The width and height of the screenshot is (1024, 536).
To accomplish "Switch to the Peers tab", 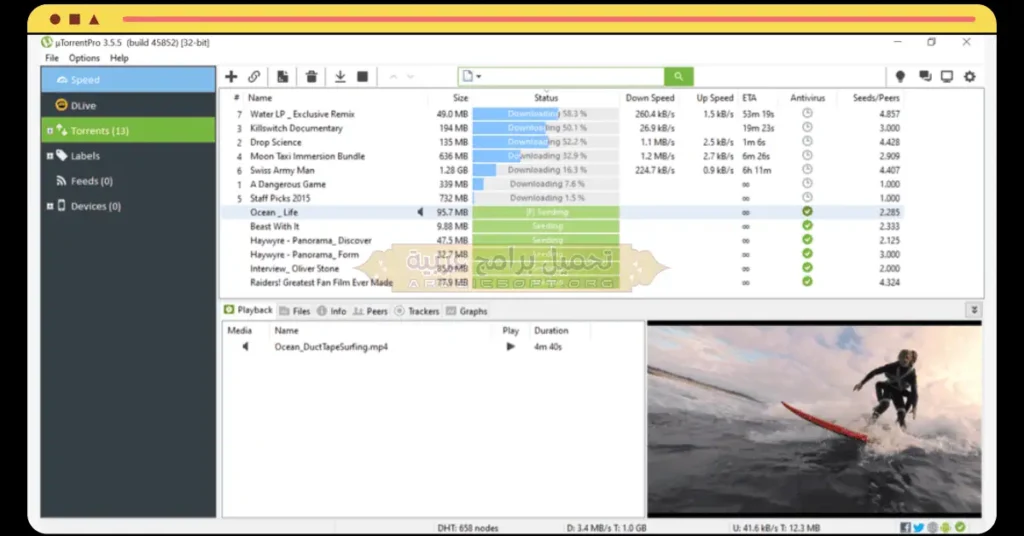I will [x=370, y=311].
